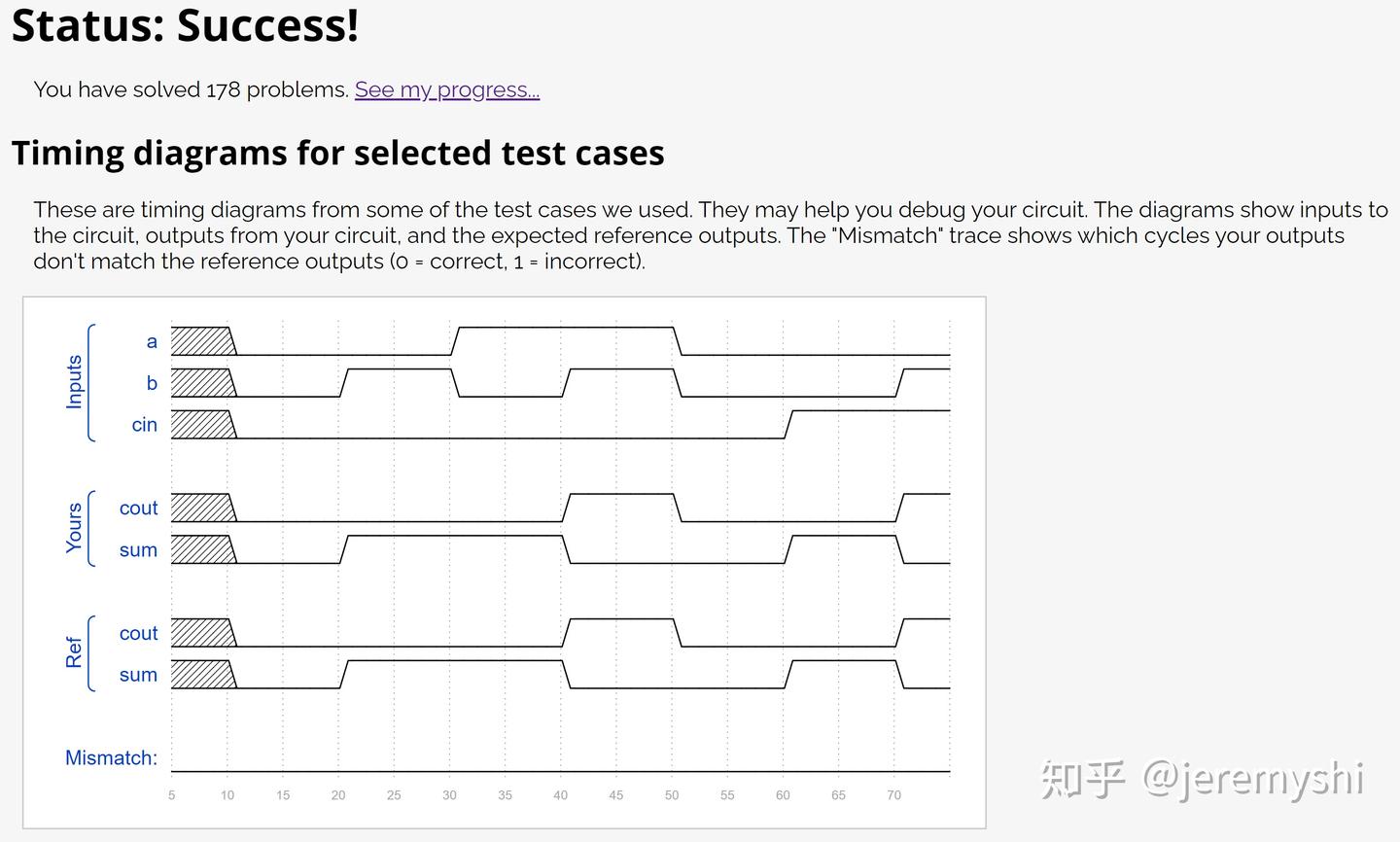Image resolution: width=1400 pixels, height=842 pixels.
Task: Click the 'Inputs' group label
Action: 74,382
